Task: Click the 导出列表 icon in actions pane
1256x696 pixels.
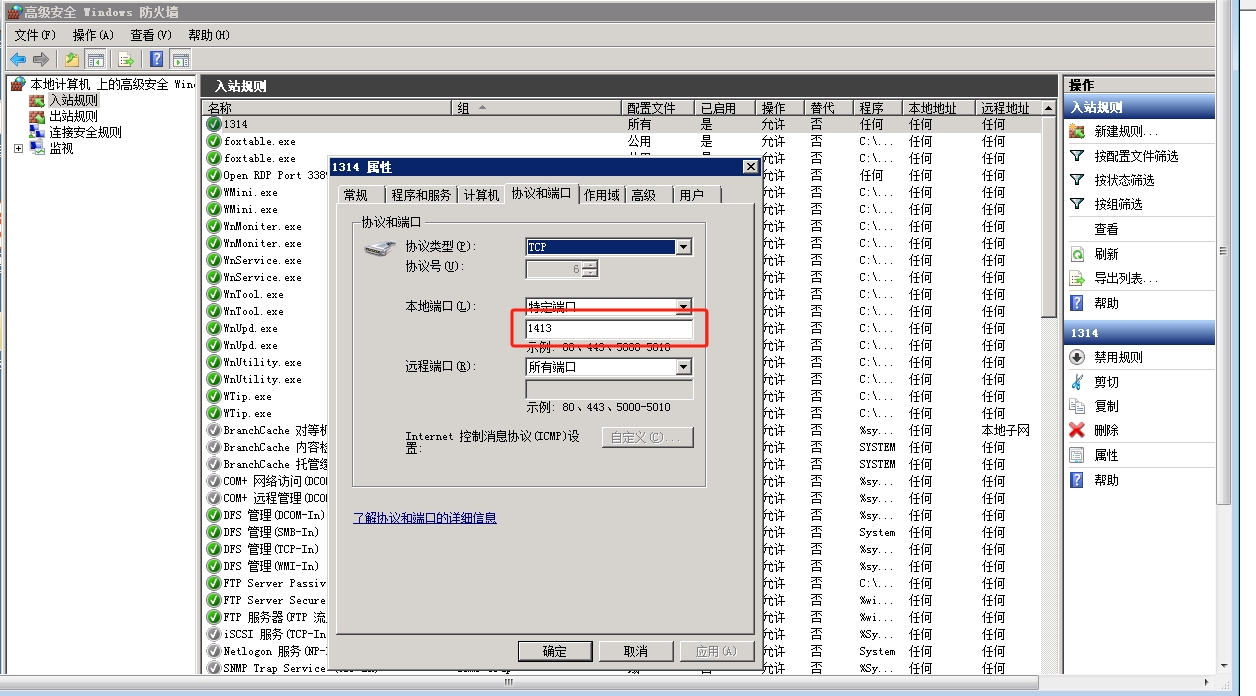Action: [1077, 278]
